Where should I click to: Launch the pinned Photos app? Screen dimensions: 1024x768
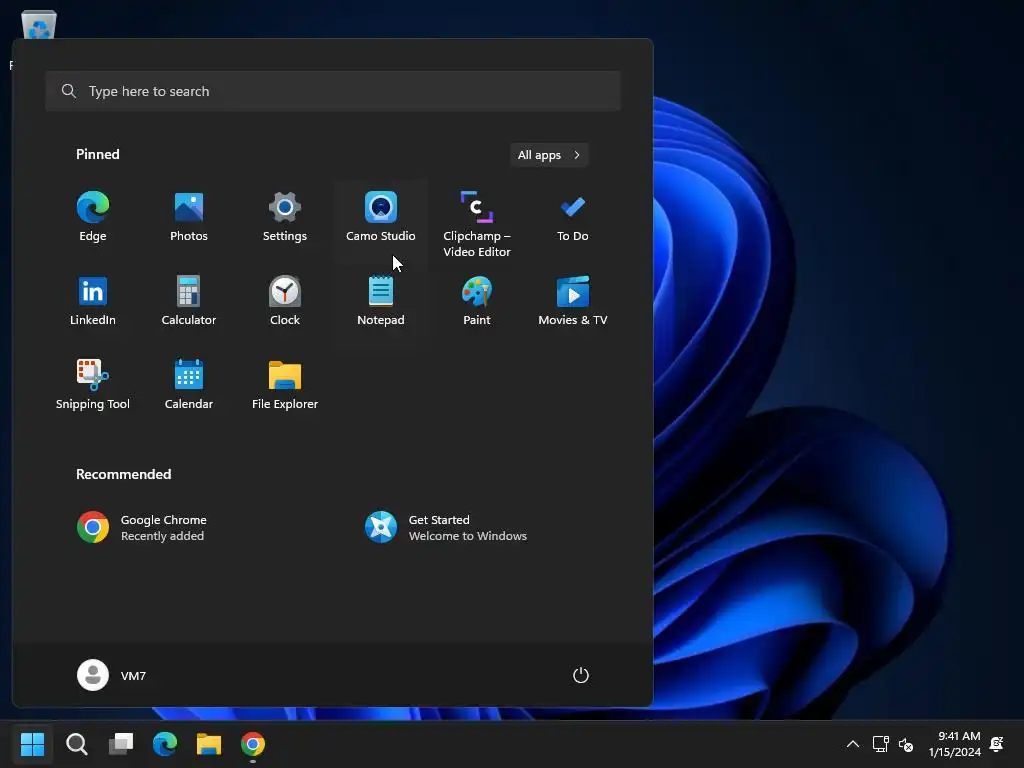[189, 218]
